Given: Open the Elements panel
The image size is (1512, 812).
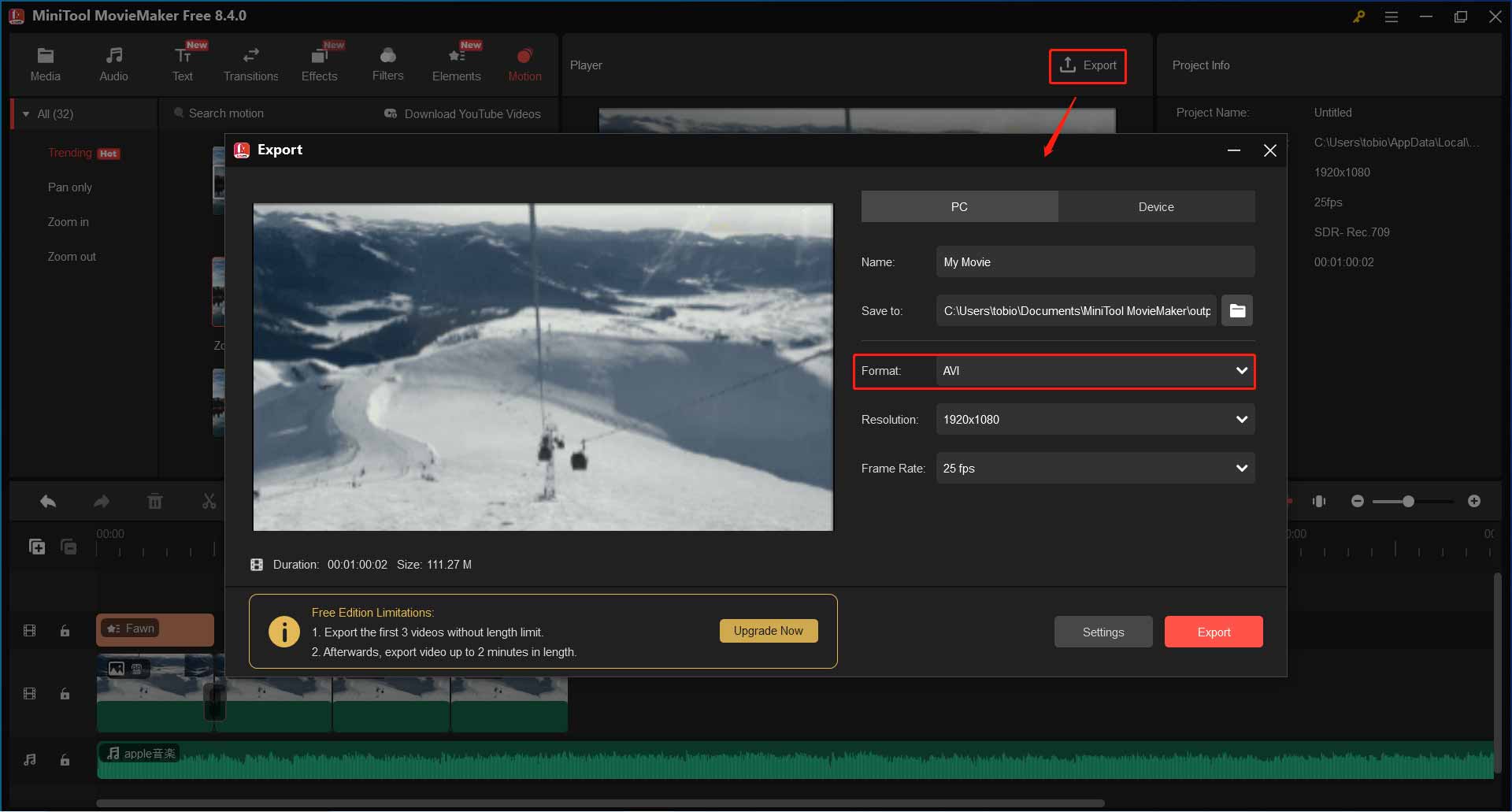Looking at the screenshot, I should point(456,63).
